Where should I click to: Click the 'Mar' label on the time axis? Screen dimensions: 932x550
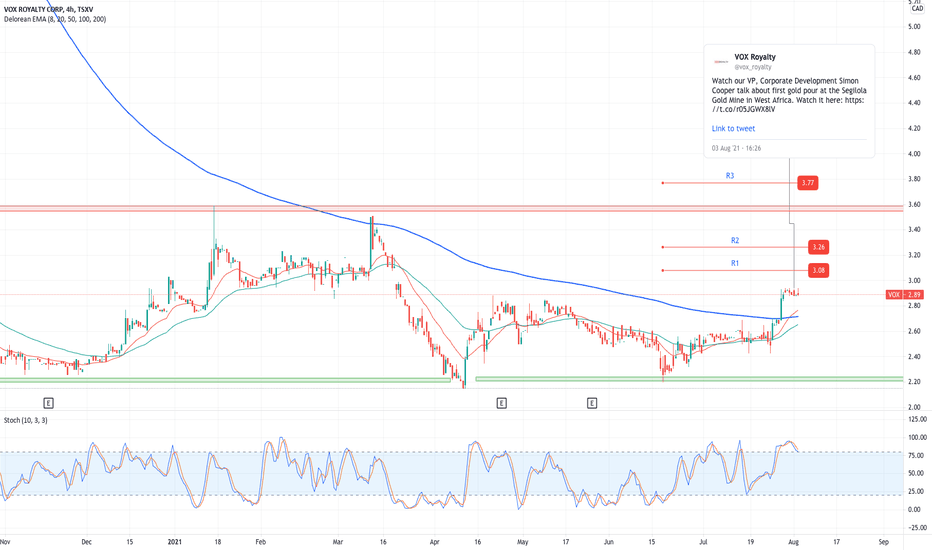coord(338,542)
